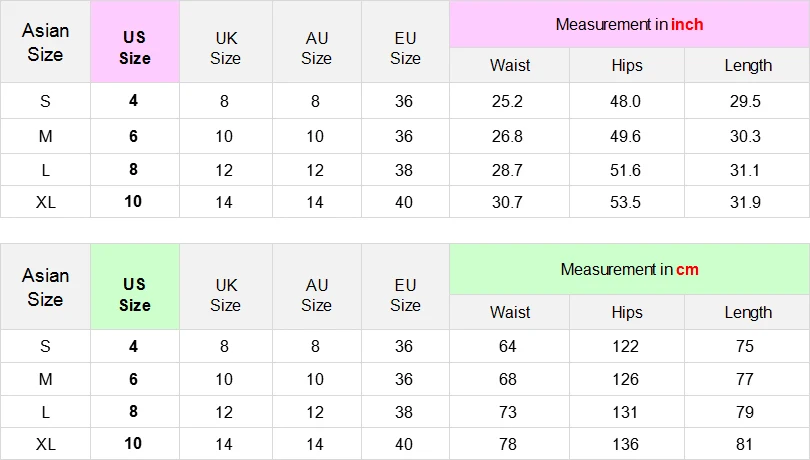Click the XL row label in inch table
810x460 pixels.
(45, 202)
